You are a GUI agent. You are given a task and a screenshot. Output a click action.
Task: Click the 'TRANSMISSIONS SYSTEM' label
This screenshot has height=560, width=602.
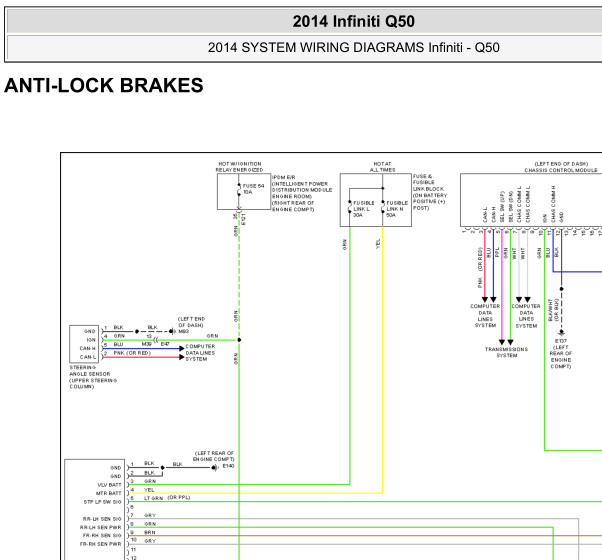[x=506, y=352]
